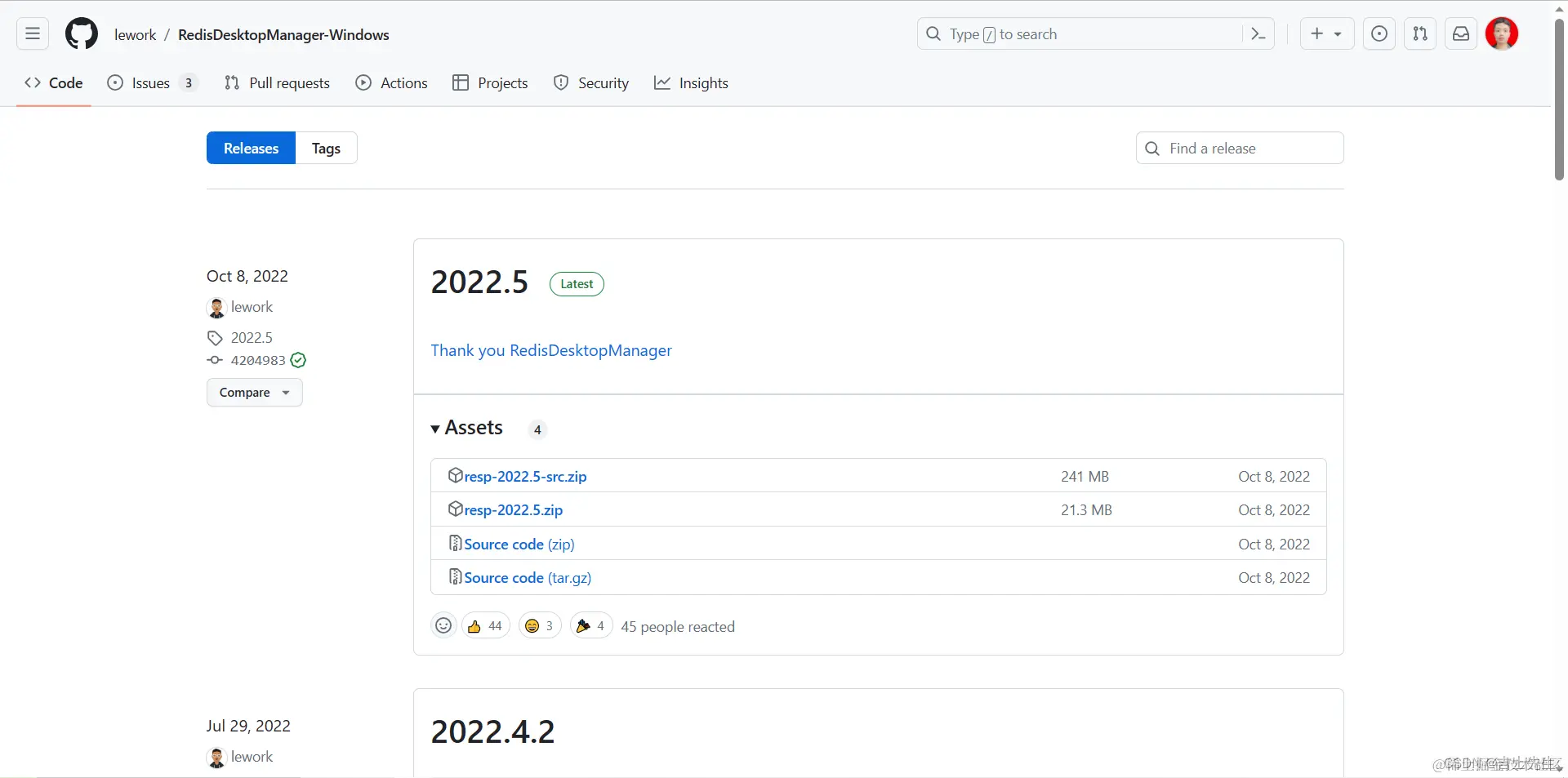Click the Assets count badge 4
1568x778 pixels.
click(x=537, y=430)
